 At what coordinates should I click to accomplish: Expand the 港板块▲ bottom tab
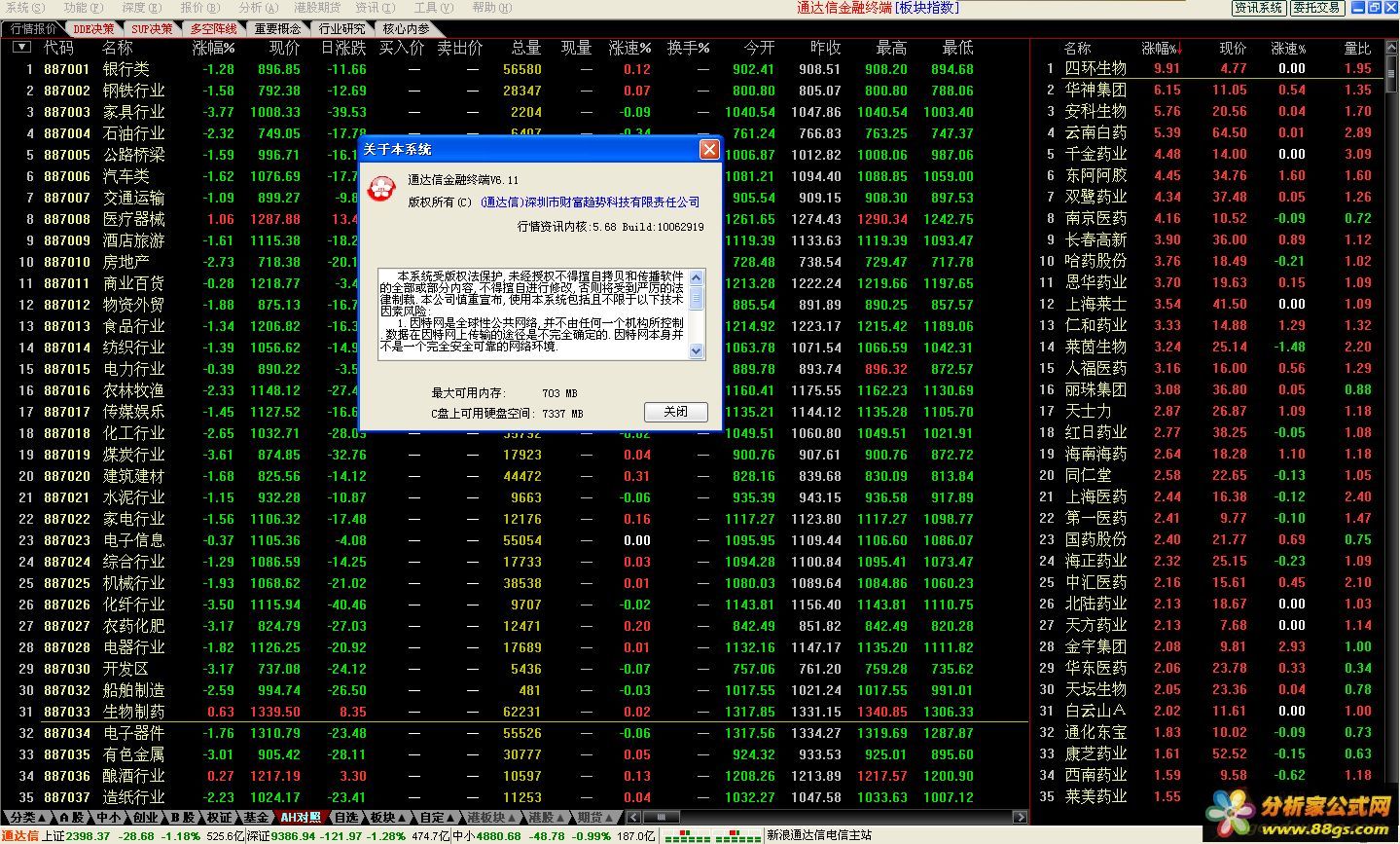(x=491, y=818)
